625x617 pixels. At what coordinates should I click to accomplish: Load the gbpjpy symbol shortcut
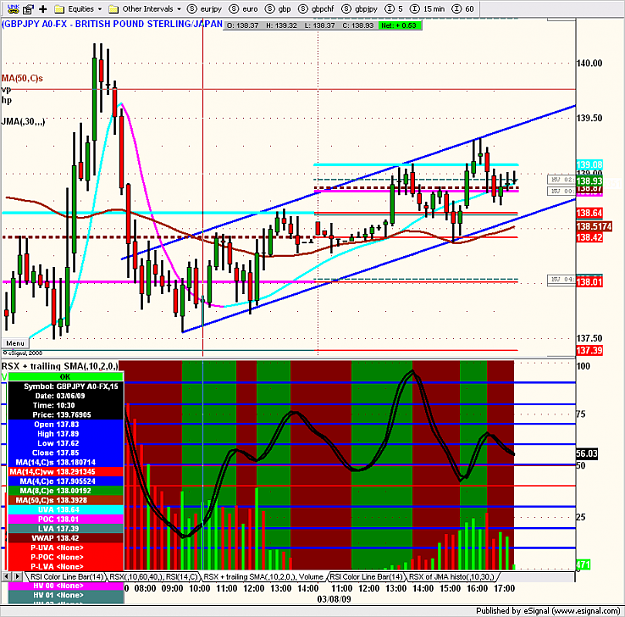(x=359, y=9)
